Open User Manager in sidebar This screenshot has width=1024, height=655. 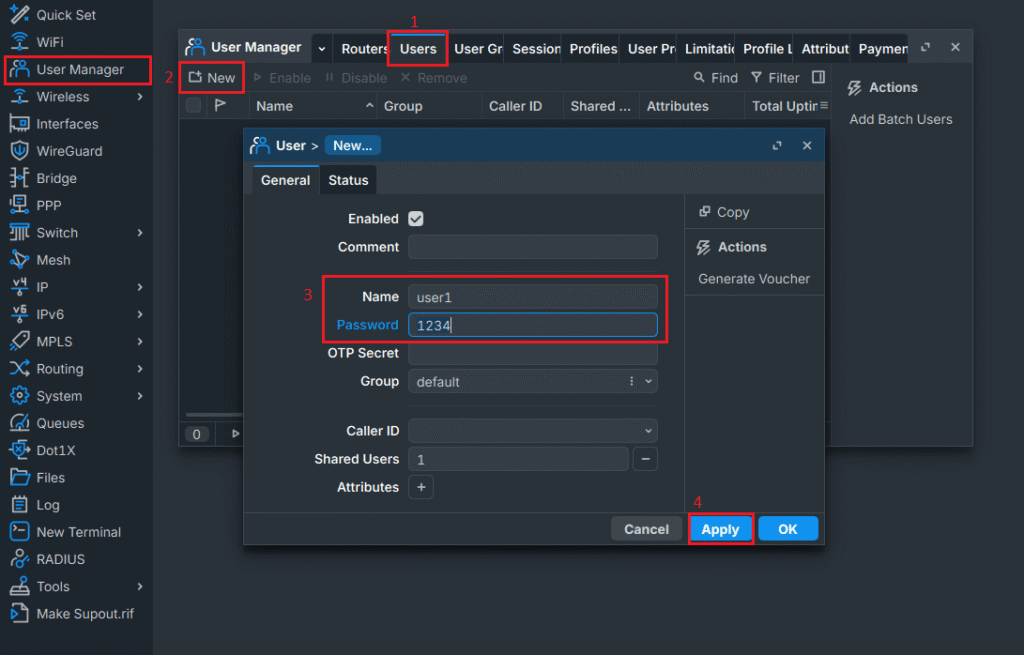80,69
